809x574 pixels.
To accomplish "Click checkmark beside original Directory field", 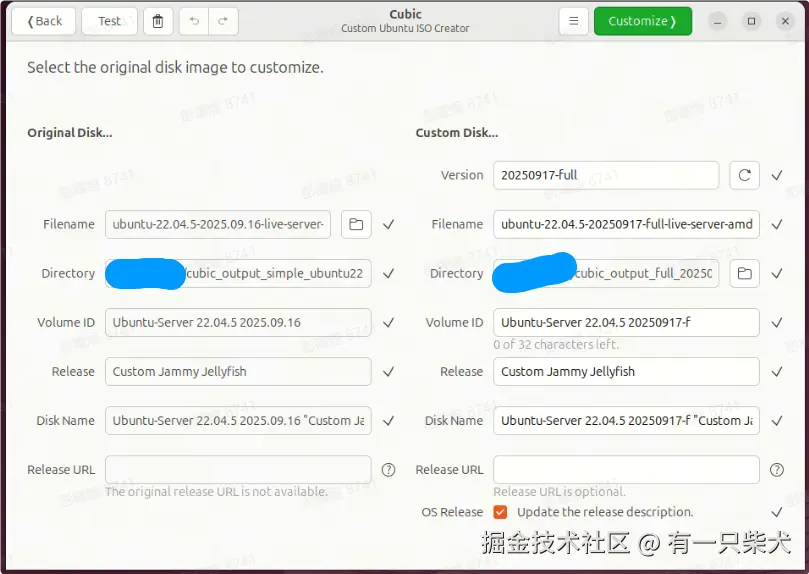I will click(389, 273).
